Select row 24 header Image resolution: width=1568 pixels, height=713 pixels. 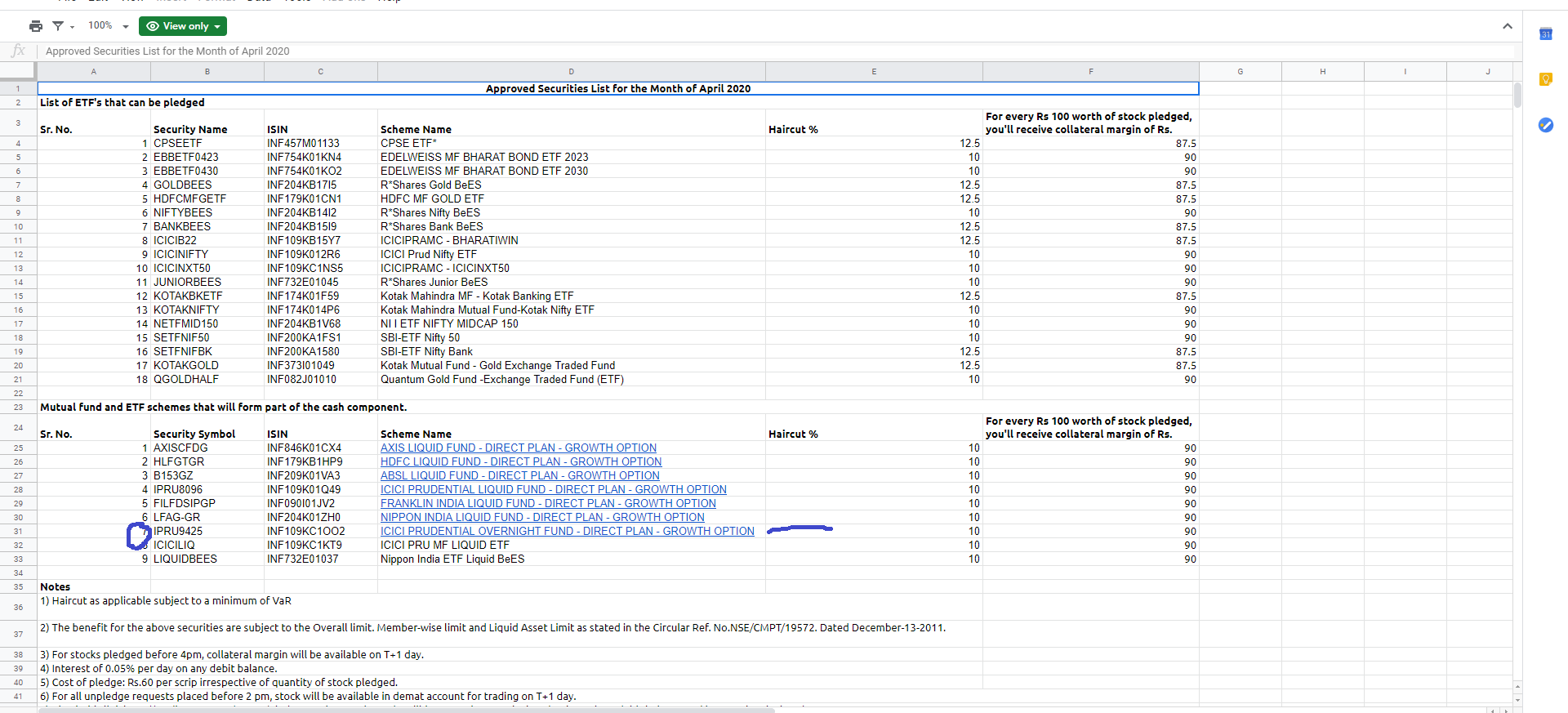[18, 427]
